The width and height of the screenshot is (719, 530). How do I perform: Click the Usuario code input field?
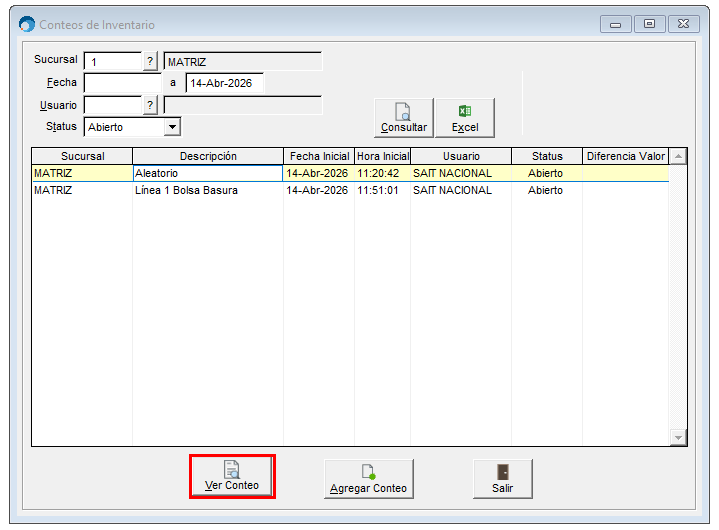tap(113, 105)
